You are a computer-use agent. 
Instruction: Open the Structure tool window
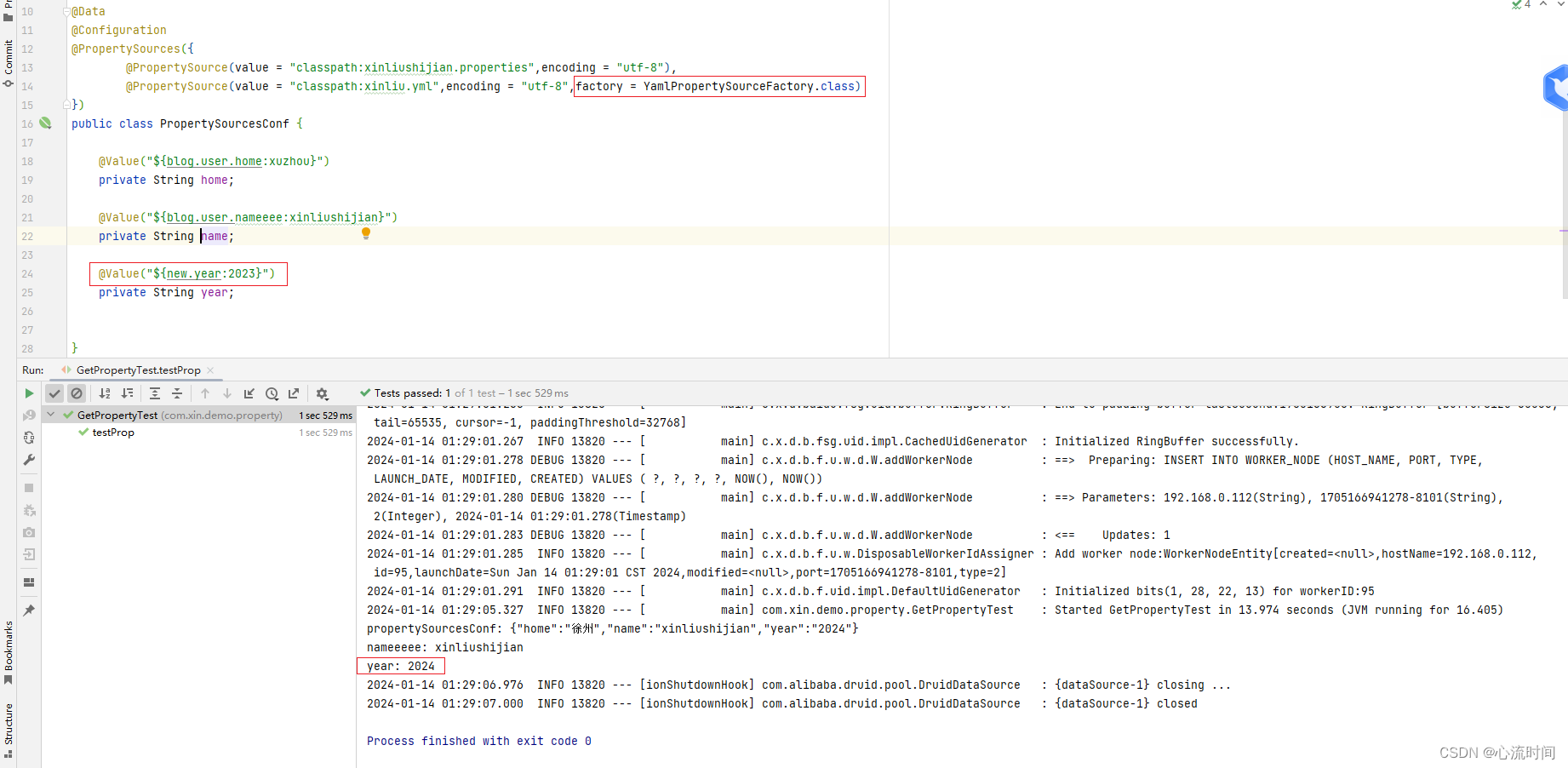pos(8,730)
